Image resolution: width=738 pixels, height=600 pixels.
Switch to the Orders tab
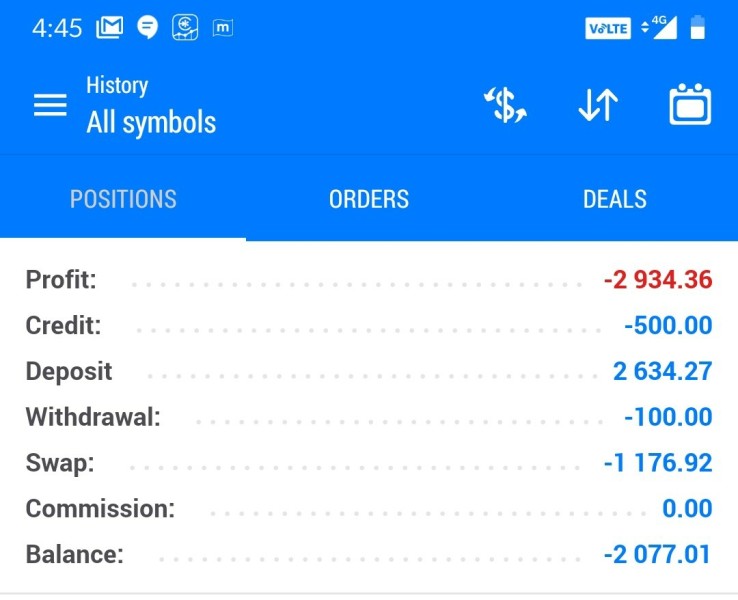369,199
